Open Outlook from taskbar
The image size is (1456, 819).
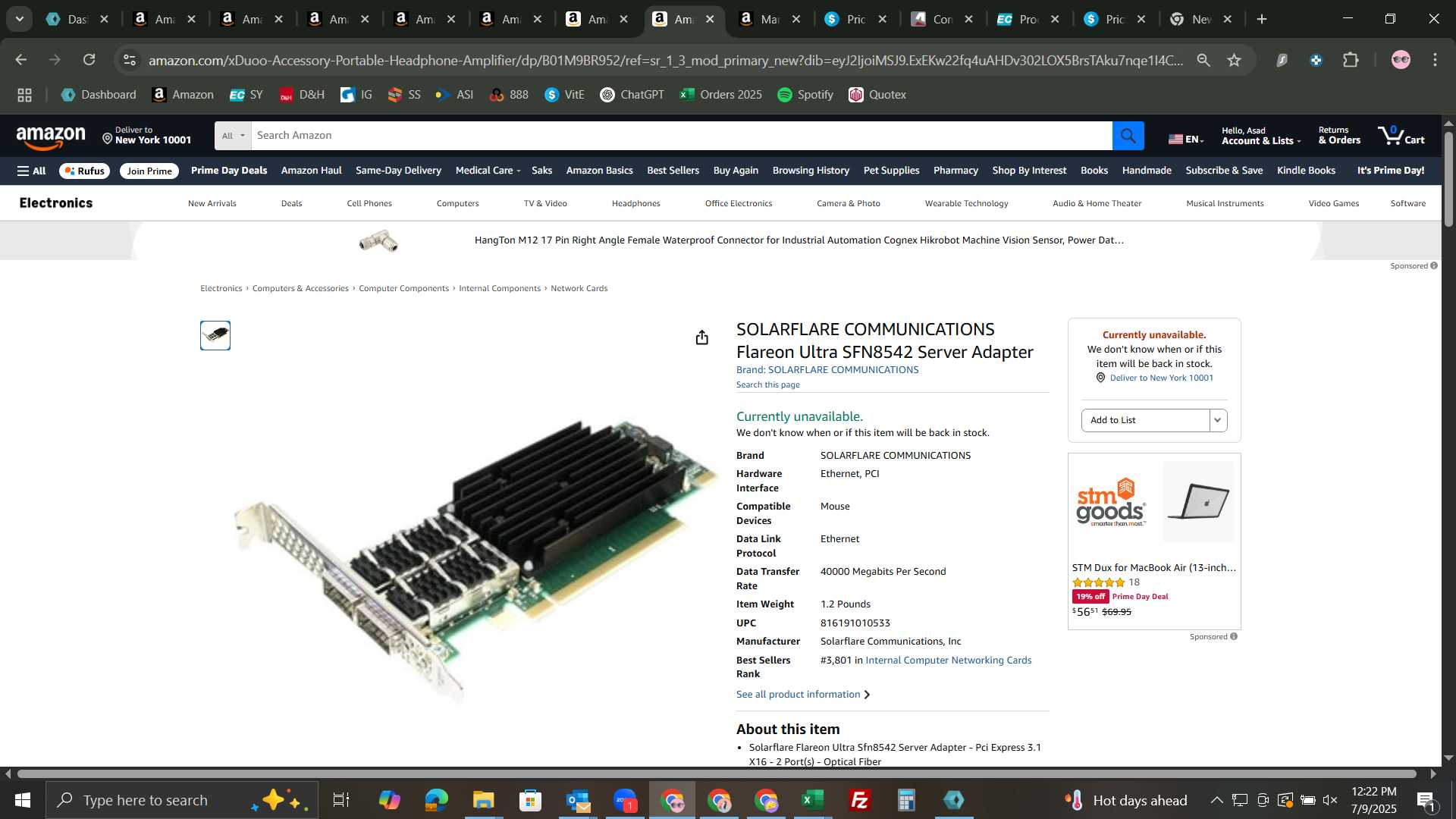578,800
